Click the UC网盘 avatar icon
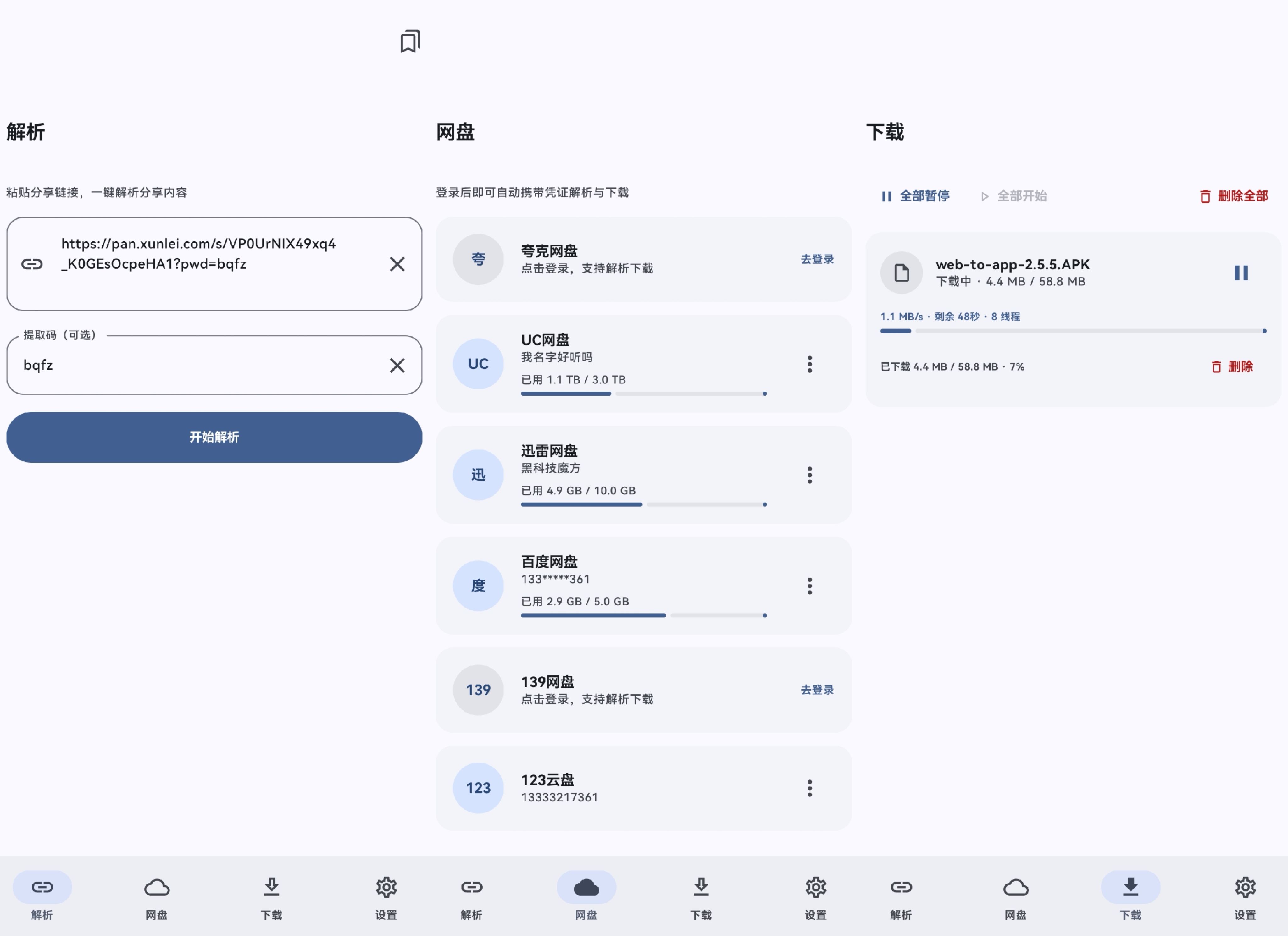Screen dimensions: 1288x936 click(x=478, y=364)
